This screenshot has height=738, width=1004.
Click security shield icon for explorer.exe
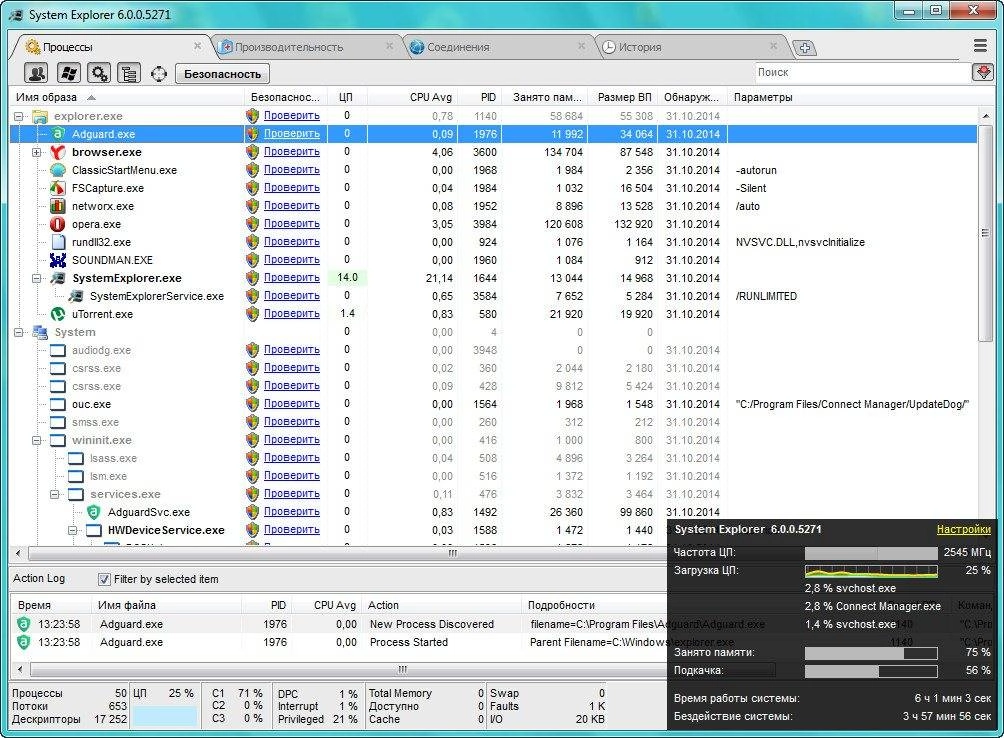[x=252, y=116]
